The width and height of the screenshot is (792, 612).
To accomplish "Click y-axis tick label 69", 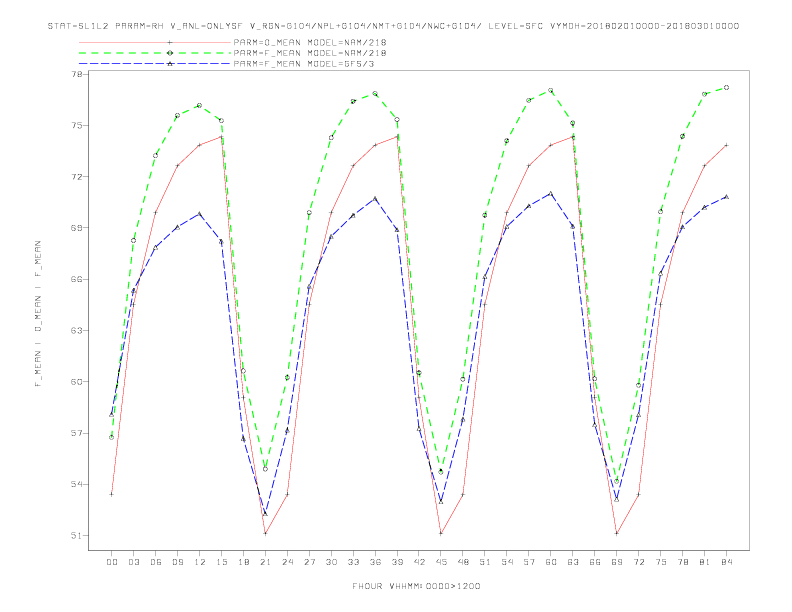I will [77, 228].
